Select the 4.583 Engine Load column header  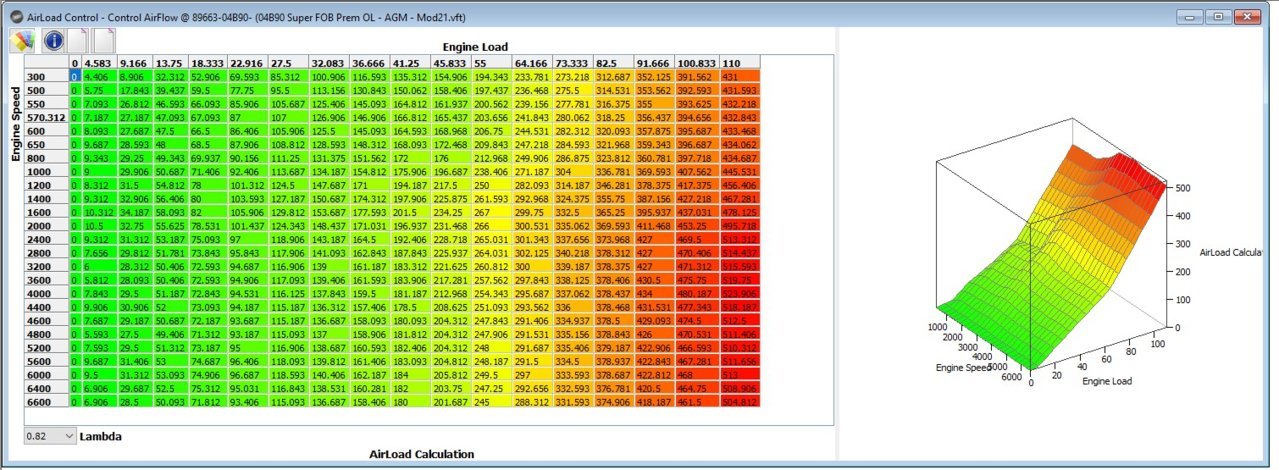point(99,61)
